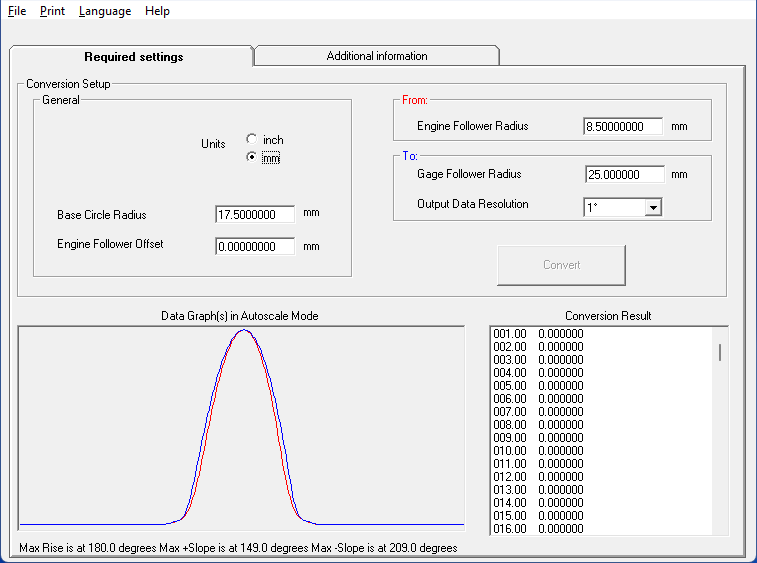The image size is (757, 563).
Task: Click the Engine Follower Offset input field
Action: click(x=254, y=246)
